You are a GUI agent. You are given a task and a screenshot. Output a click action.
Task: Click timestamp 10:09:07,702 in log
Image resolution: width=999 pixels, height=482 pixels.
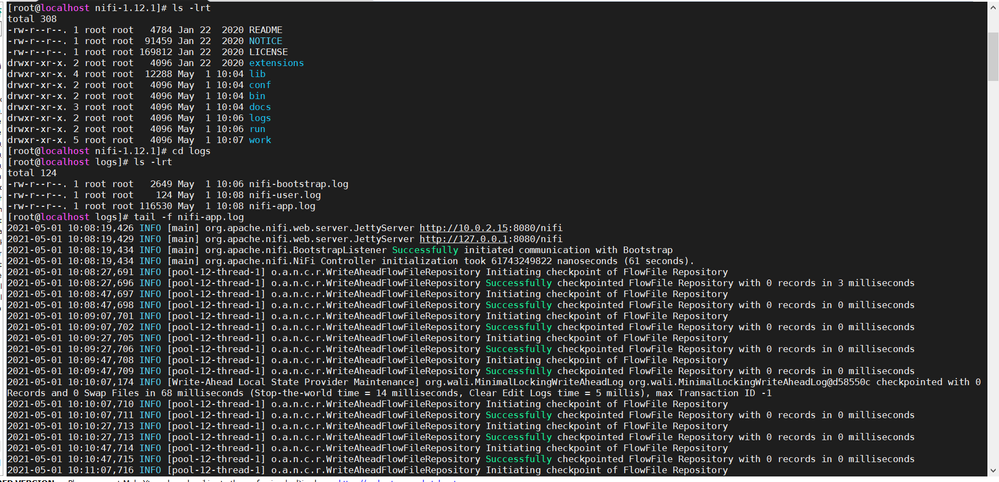coord(101,327)
